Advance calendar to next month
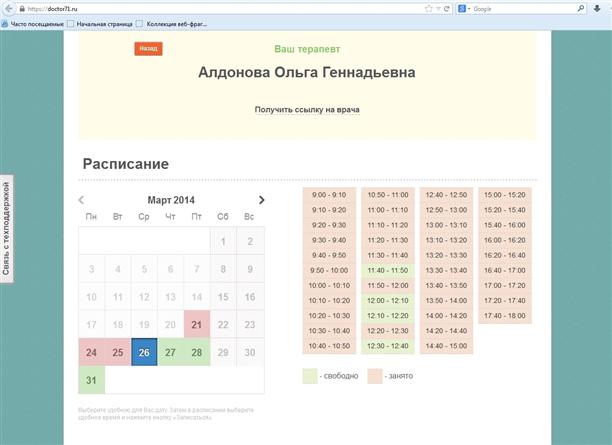This screenshot has width=612, height=445. tap(262, 200)
